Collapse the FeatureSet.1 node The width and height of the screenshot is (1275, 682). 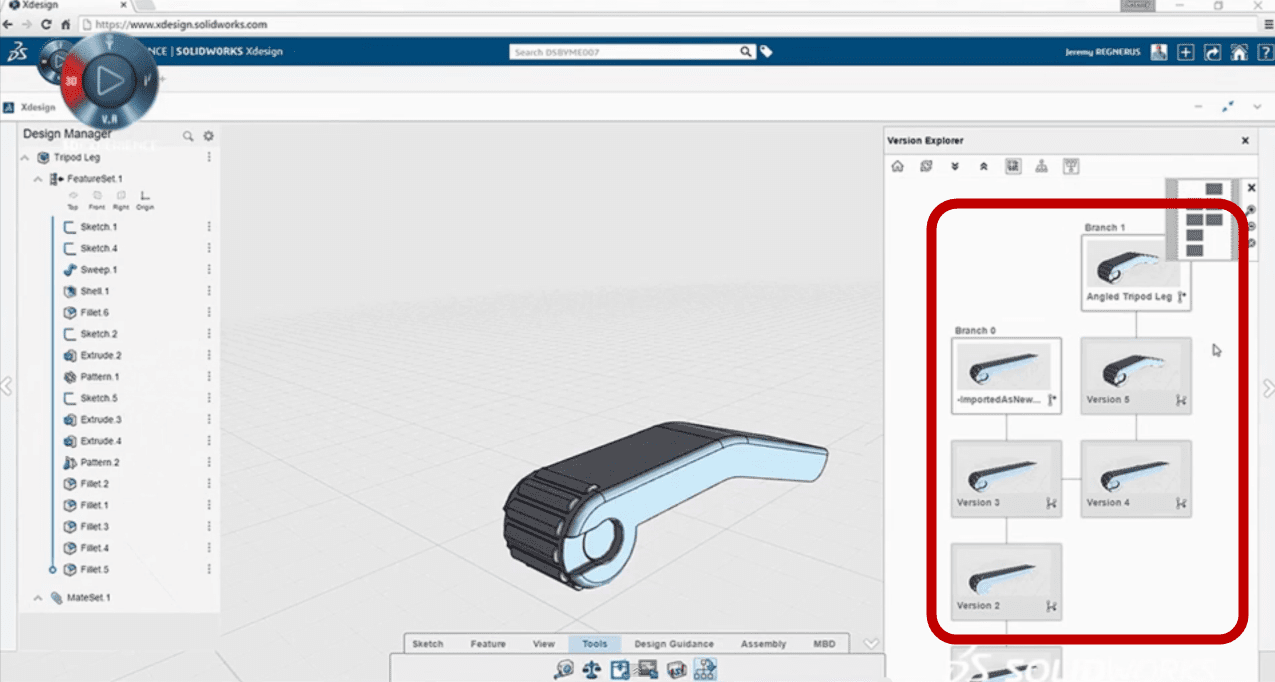click(38, 179)
